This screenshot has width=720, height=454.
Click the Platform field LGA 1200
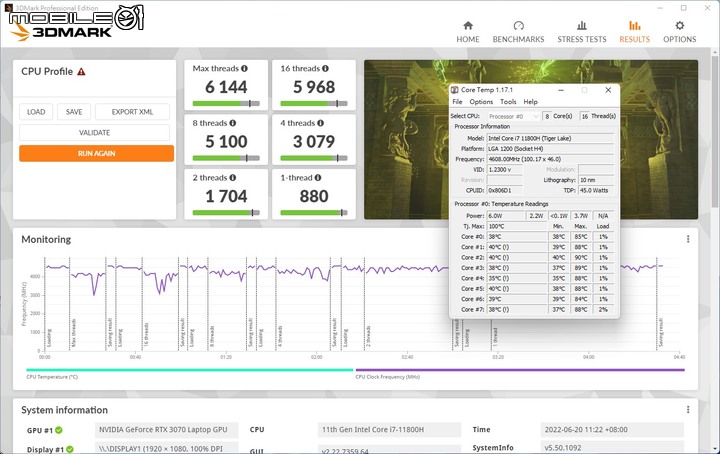pyautogui.click(x=550, y=149)
